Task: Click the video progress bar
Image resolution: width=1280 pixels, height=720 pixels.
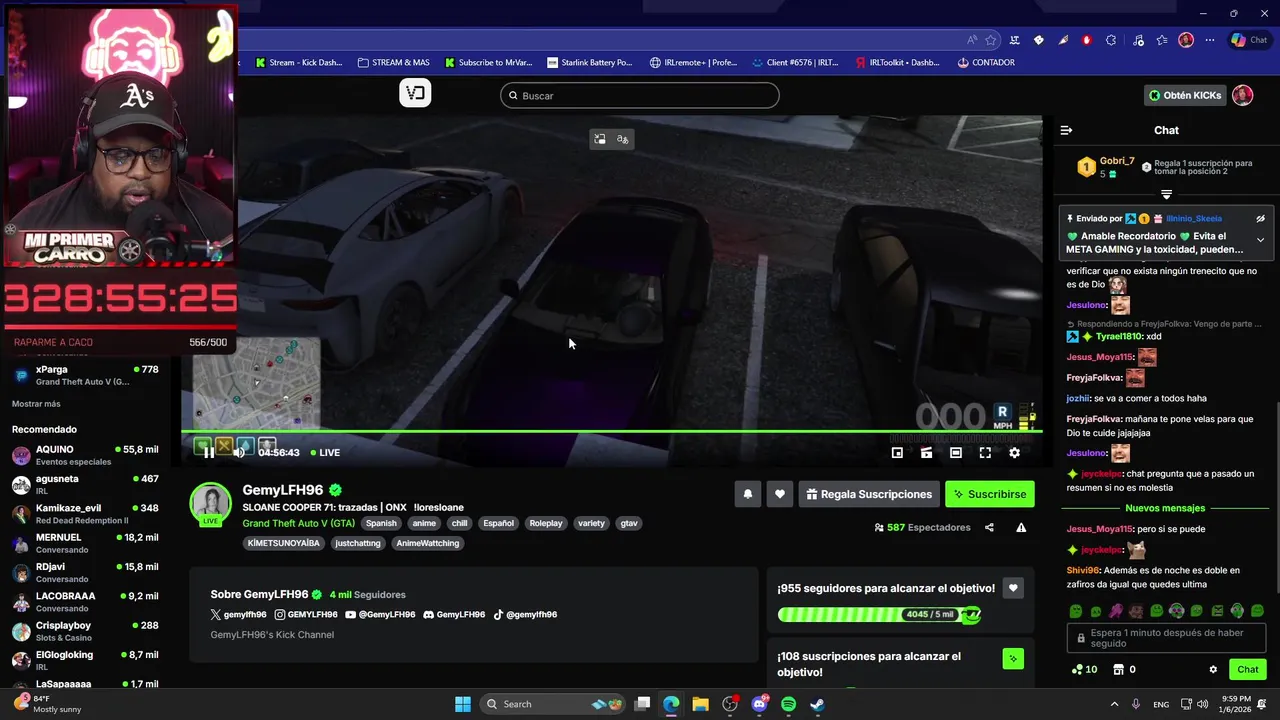Action: click(x=611, y=432)
